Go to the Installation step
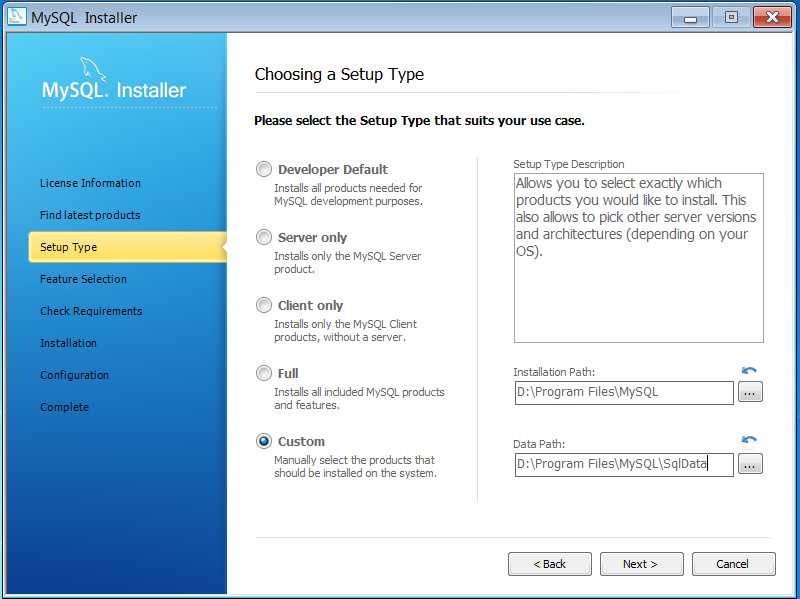The width and height of the screenshot is (800, 599). point(68,343)
